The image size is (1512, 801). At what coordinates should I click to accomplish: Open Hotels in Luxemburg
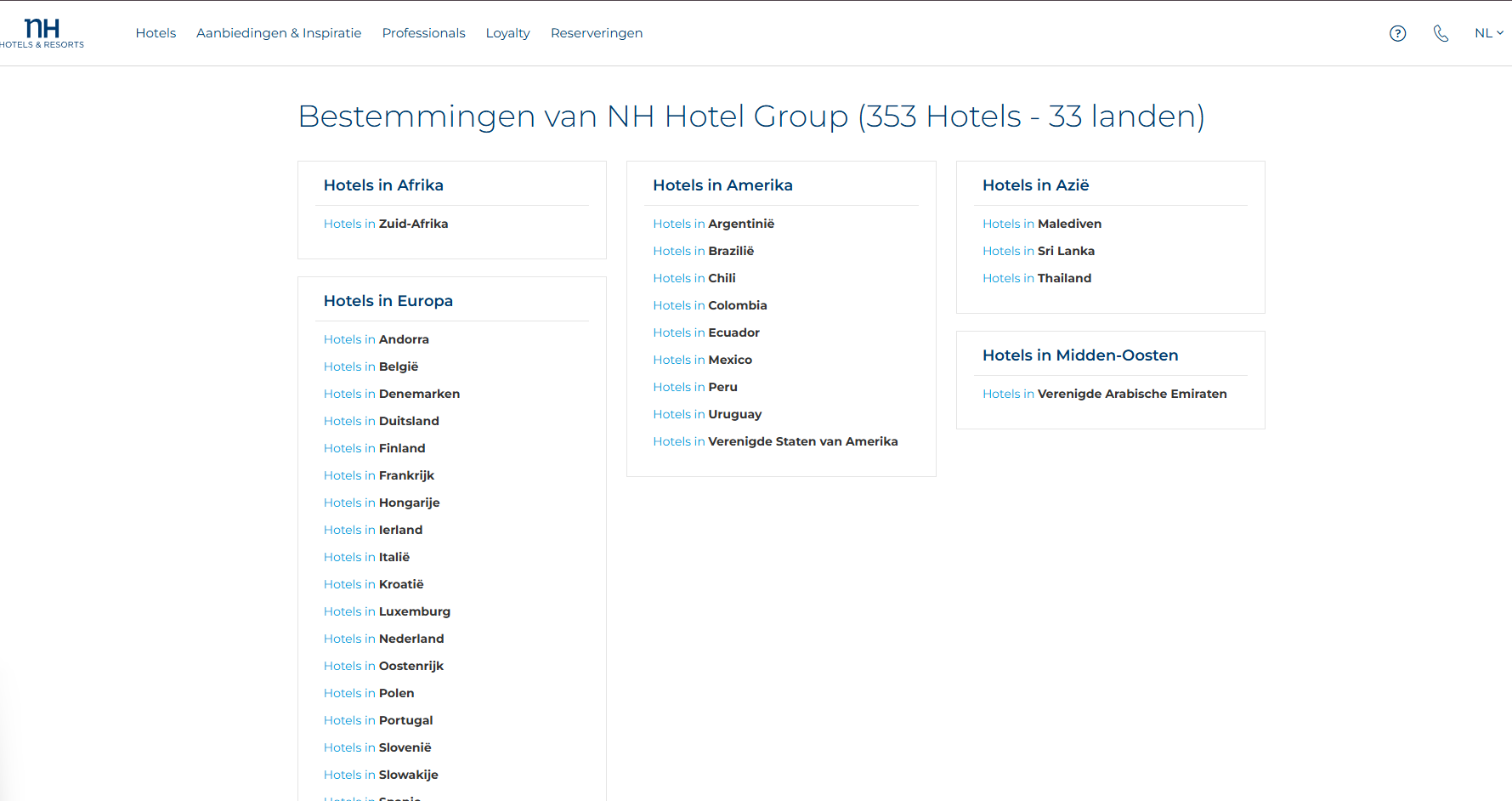point(388,611)
